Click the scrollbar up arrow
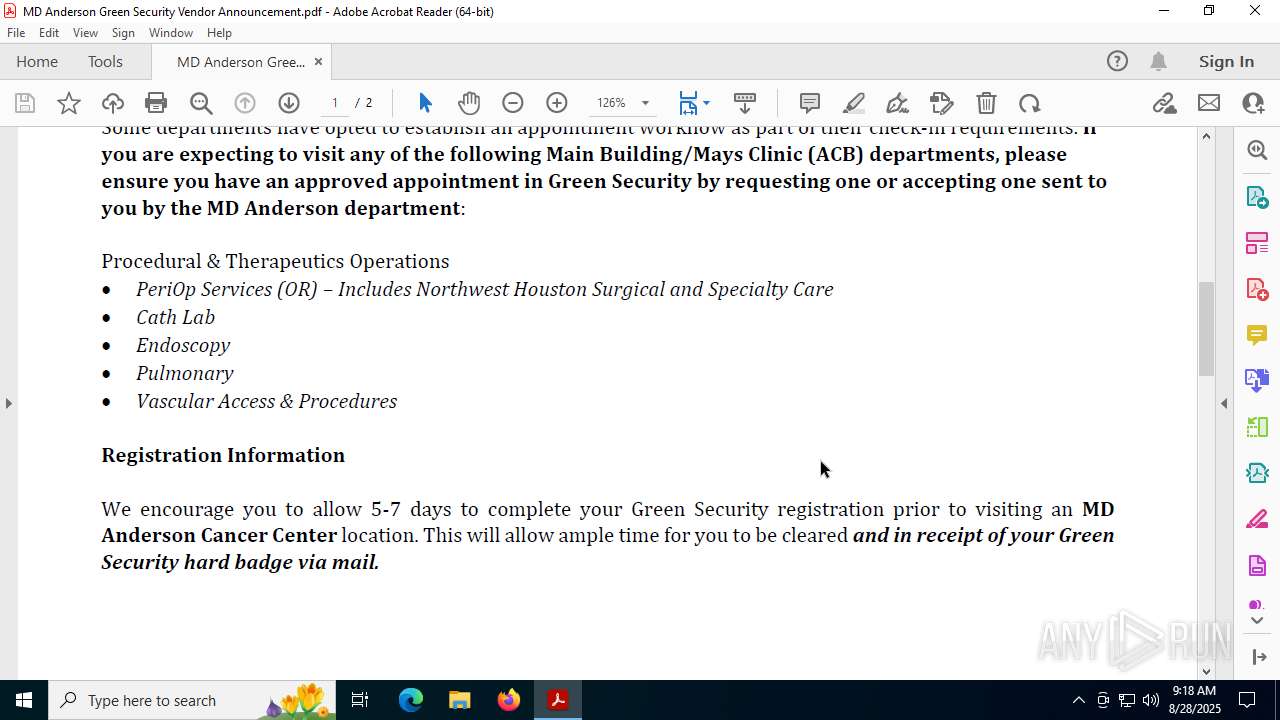This screenshot has width=1280, height=720. click(1206, 136)
